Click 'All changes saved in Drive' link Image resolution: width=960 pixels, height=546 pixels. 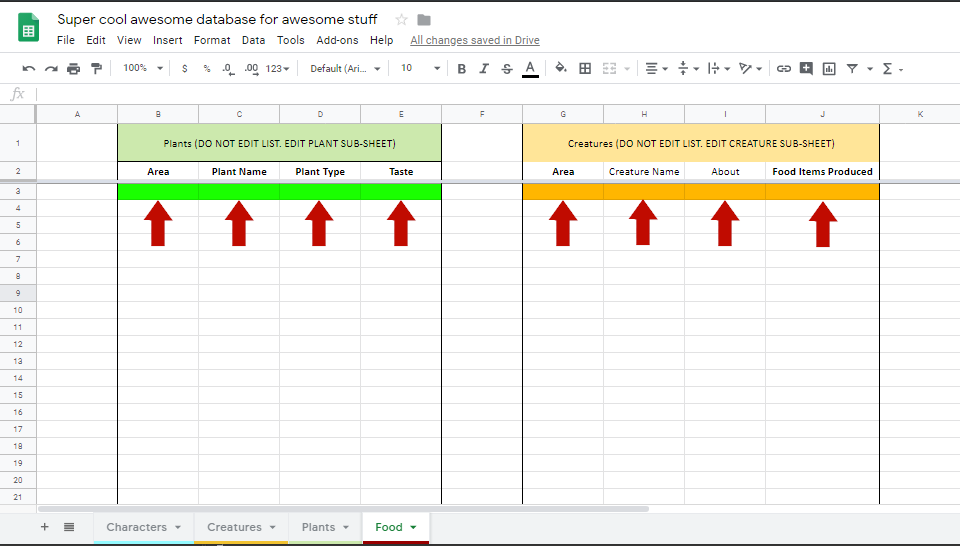[474, 40]
